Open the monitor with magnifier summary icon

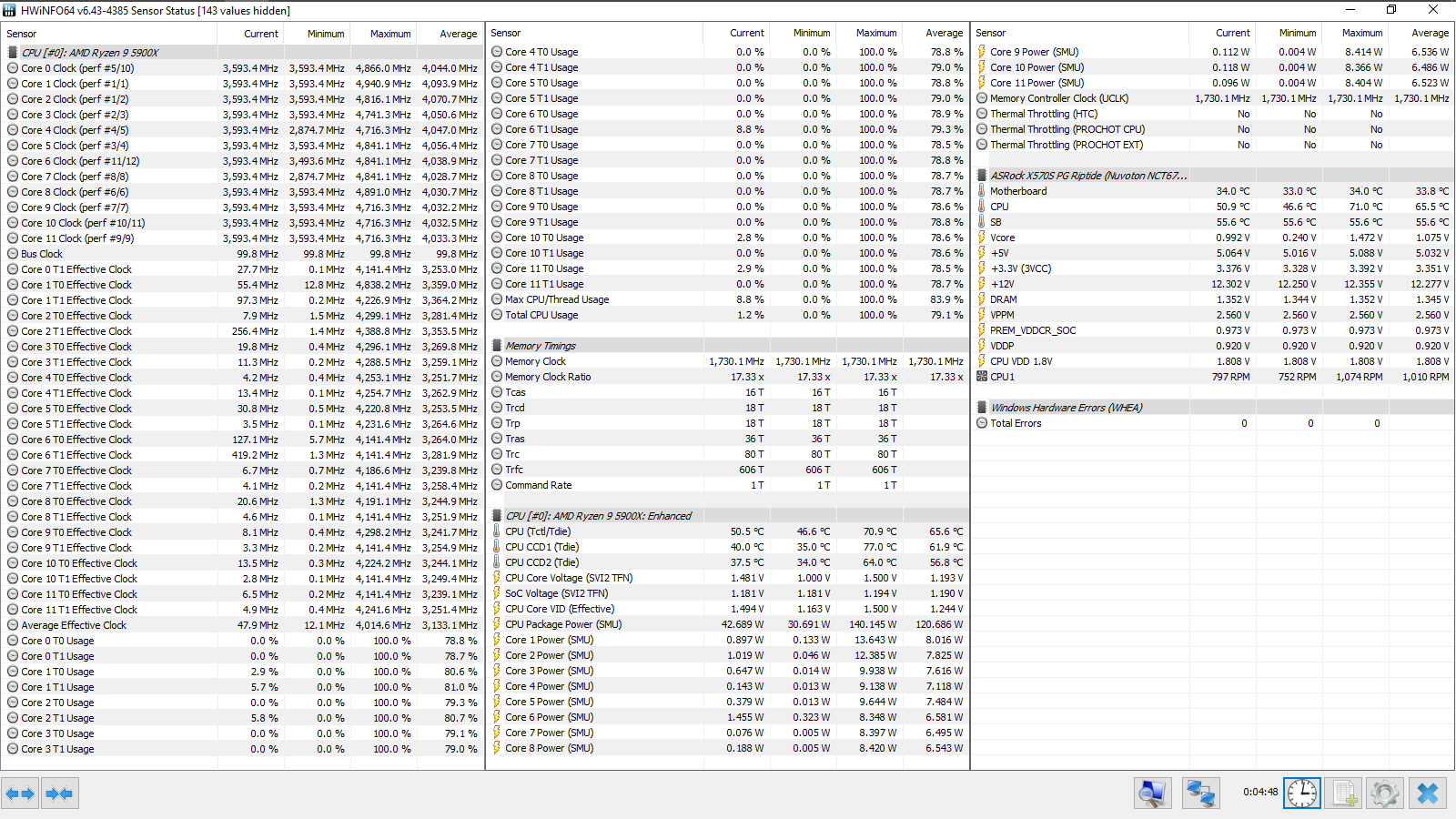(1152, 794)
